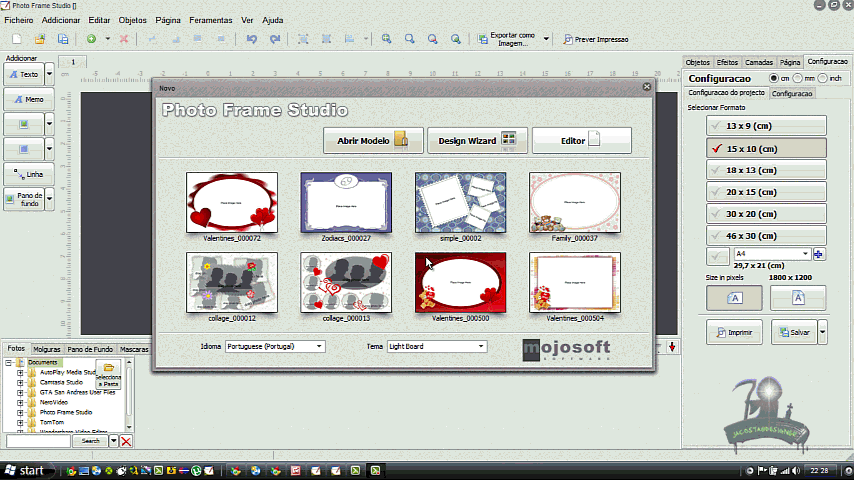The width and height of the screenshot is (854, 480).
Task: Click the landscape orientation icon button
Action: (x=734, y=297)
